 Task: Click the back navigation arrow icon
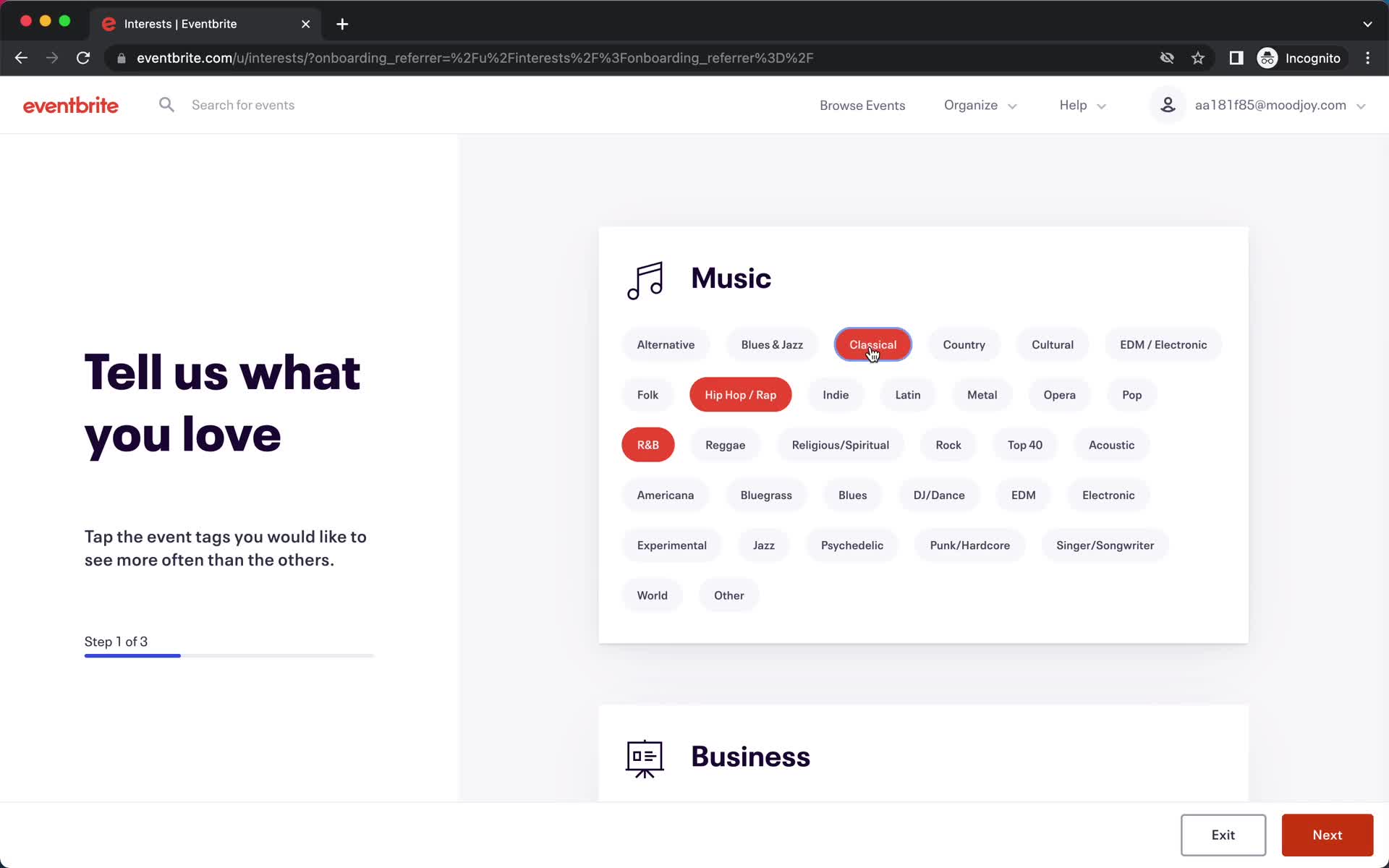[x=20, y=58]
